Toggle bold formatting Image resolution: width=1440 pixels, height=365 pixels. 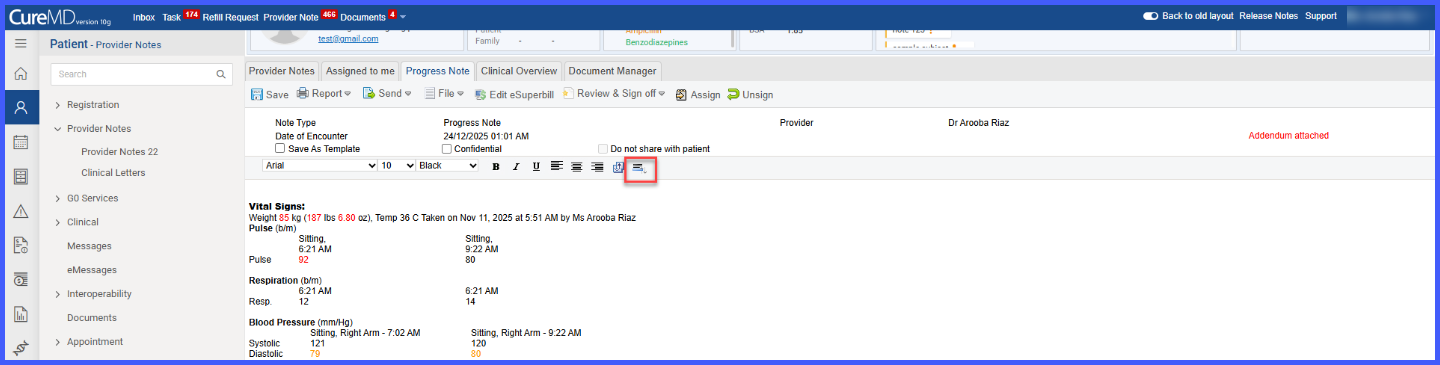496,166
